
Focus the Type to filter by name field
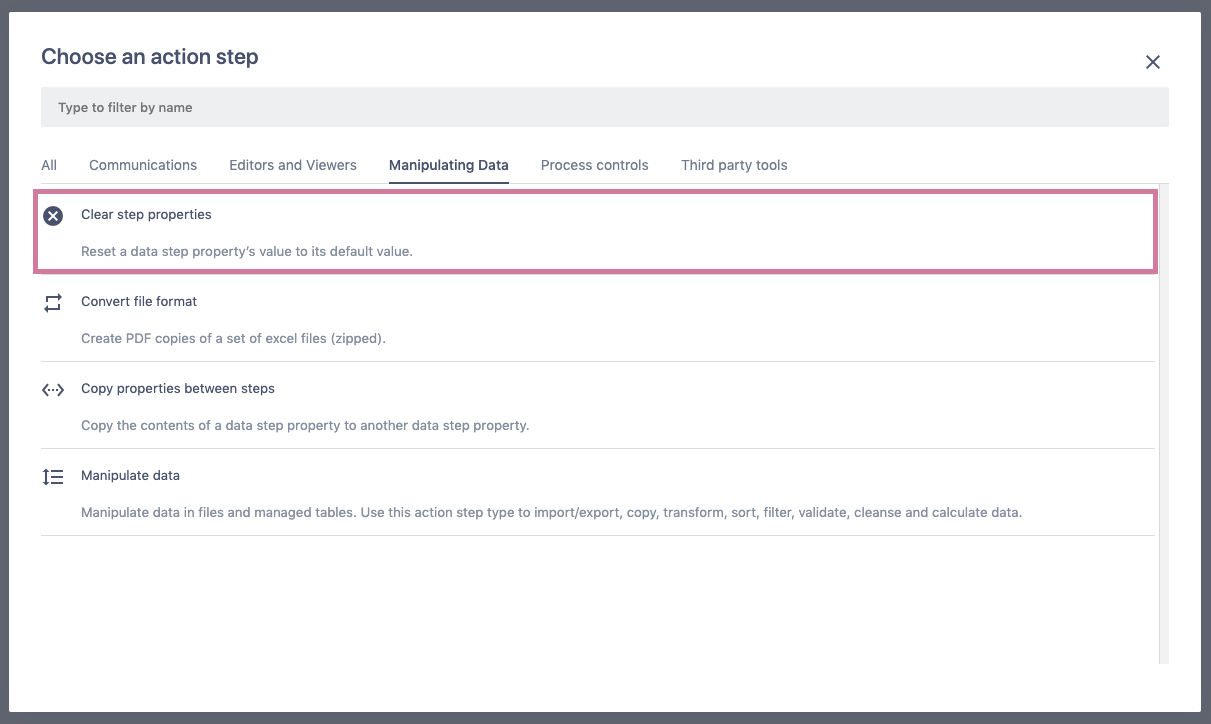point(604,107)
